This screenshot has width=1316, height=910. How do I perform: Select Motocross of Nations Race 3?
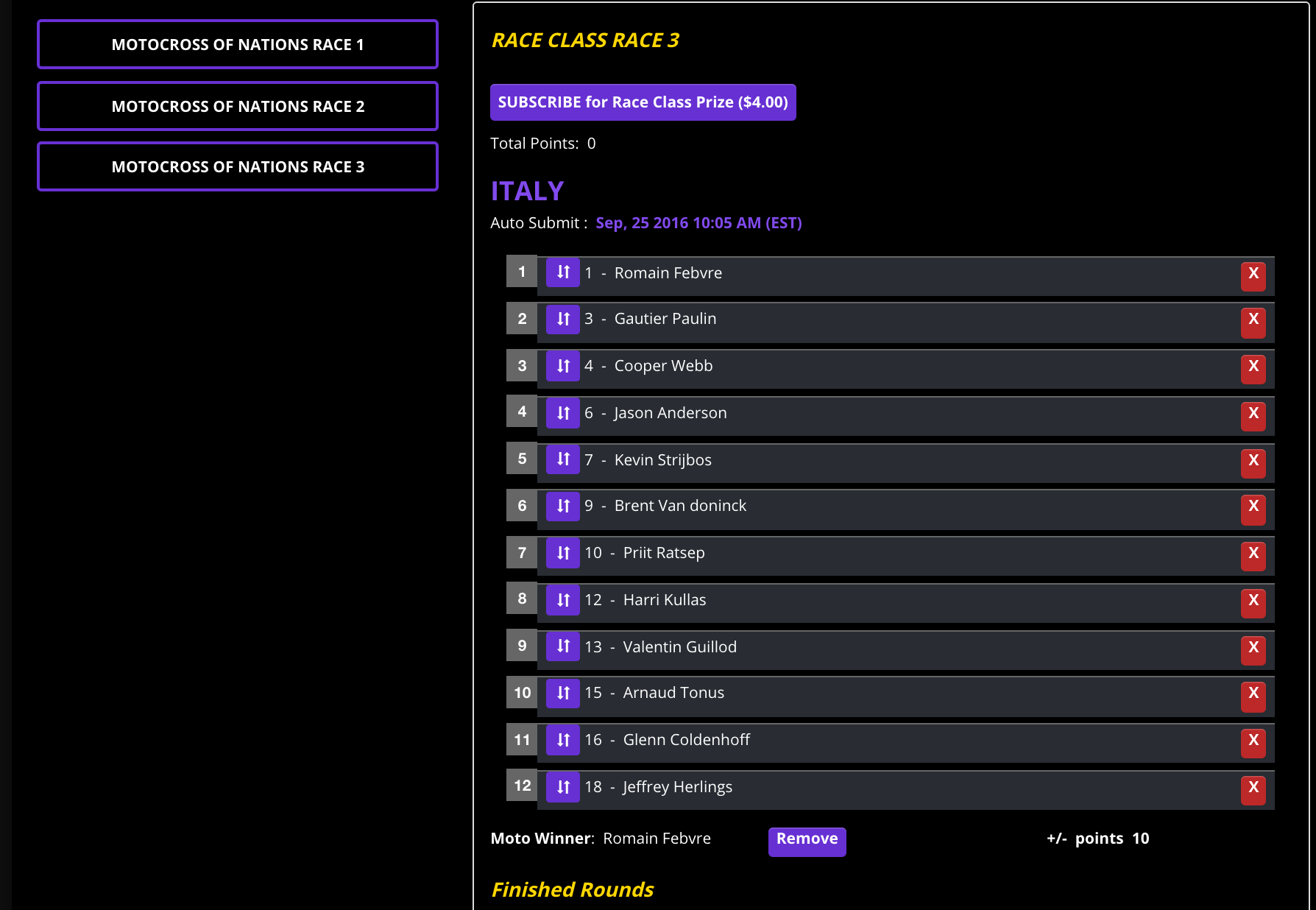[x=238, y=167]
